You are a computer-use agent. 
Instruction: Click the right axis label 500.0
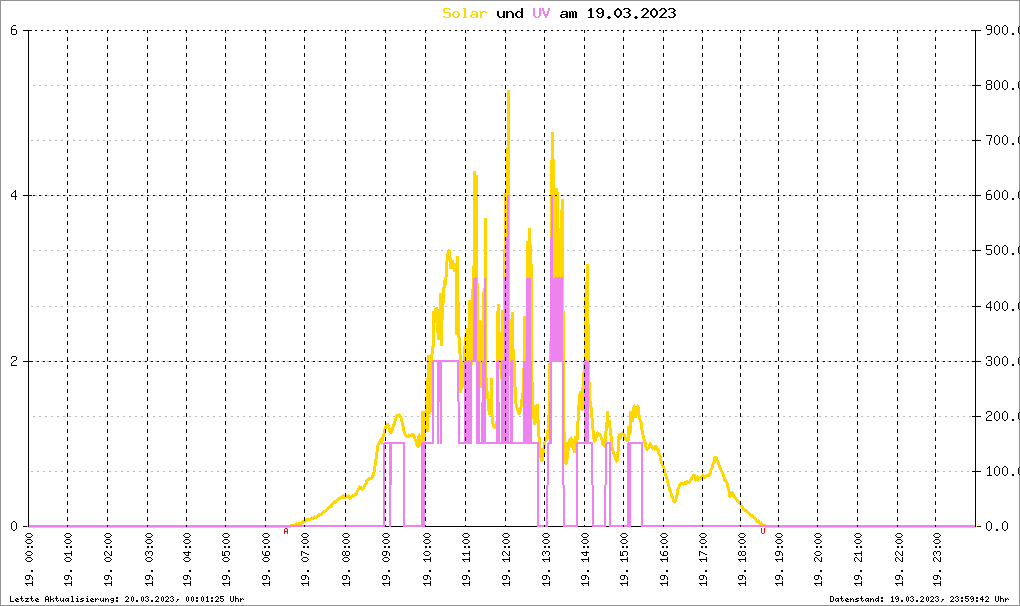point(1000,251)
